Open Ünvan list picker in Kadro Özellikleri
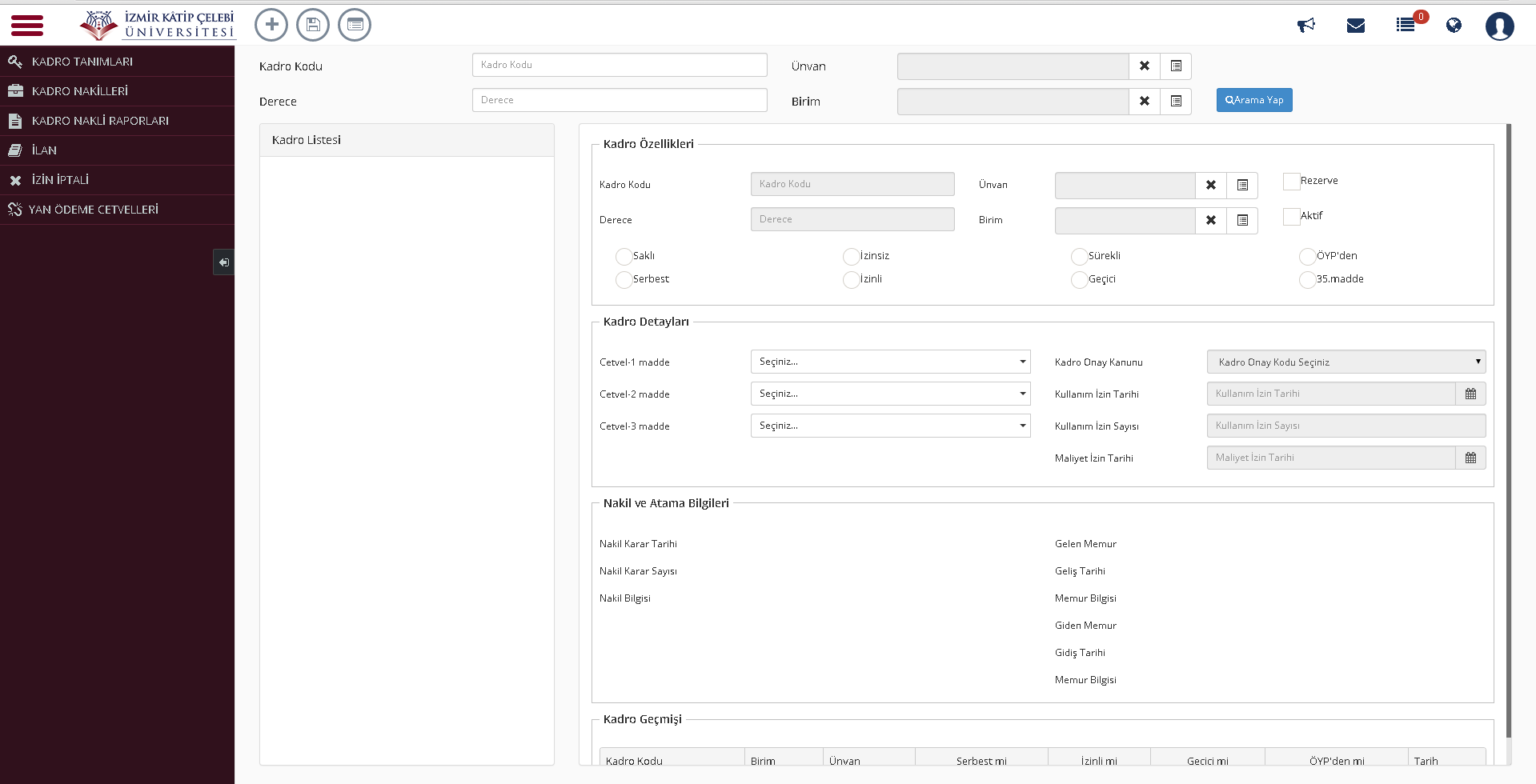The height and width of the screenshot is (784, 1536). tap(1242, 186)
